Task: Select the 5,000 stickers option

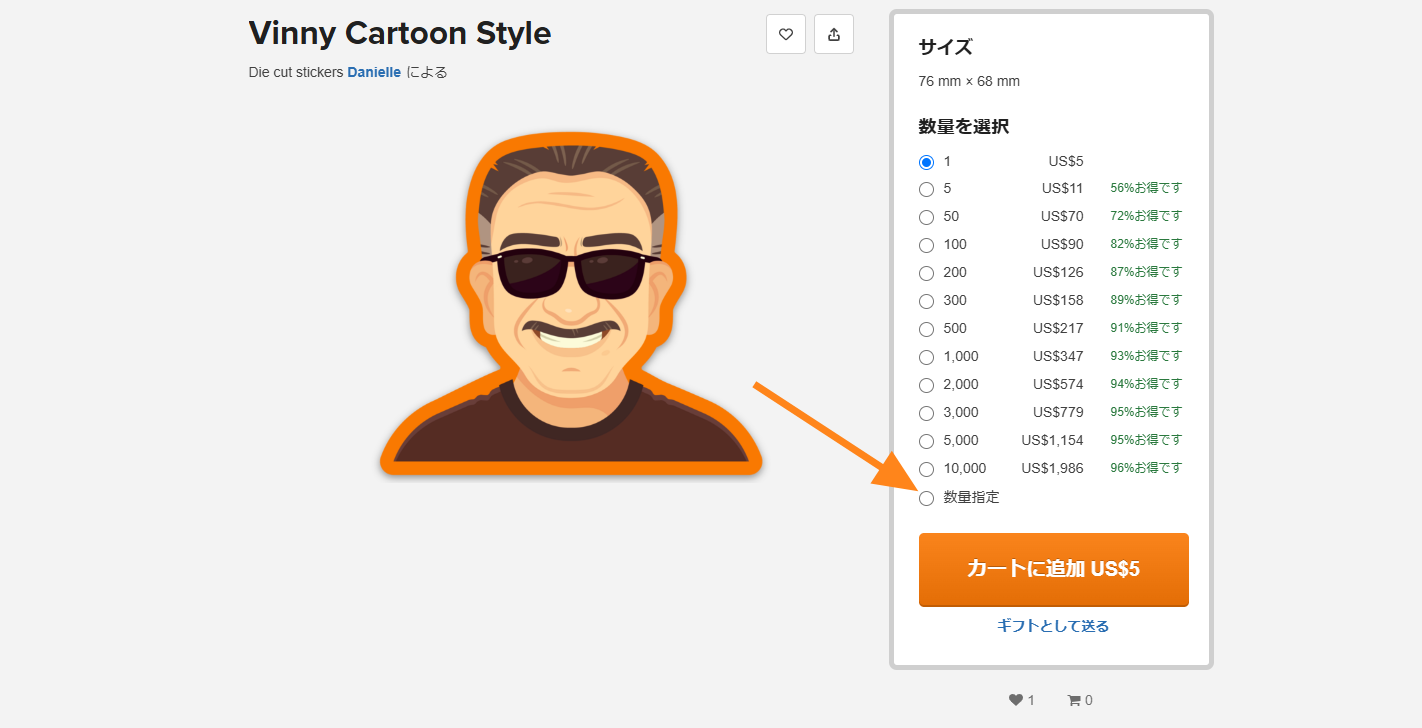Action: tap(926, 441)
